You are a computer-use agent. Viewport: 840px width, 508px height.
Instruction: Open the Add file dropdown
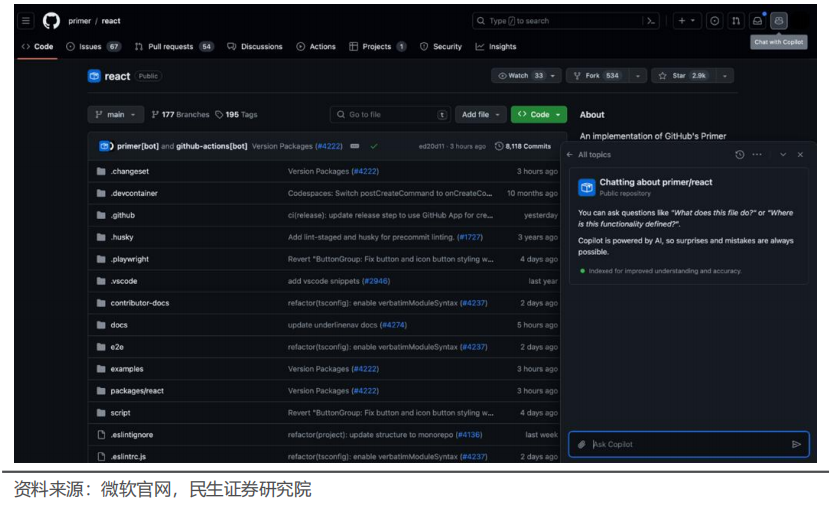(480, 114)
